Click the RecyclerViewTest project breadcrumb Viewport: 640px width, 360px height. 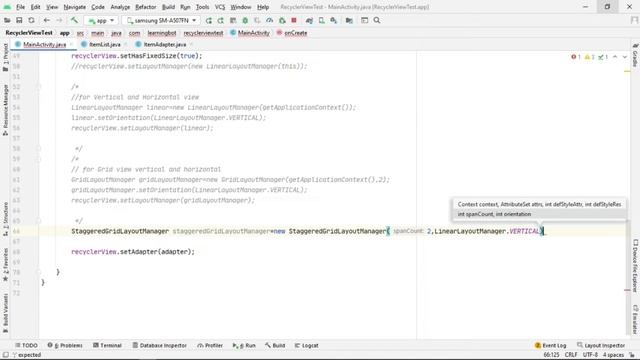click(x=29, y=33)
